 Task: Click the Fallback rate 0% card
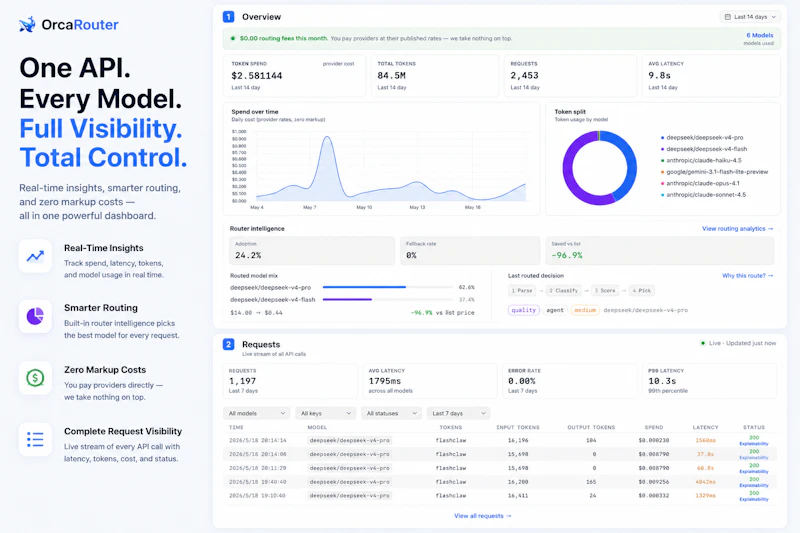[469, 250]
